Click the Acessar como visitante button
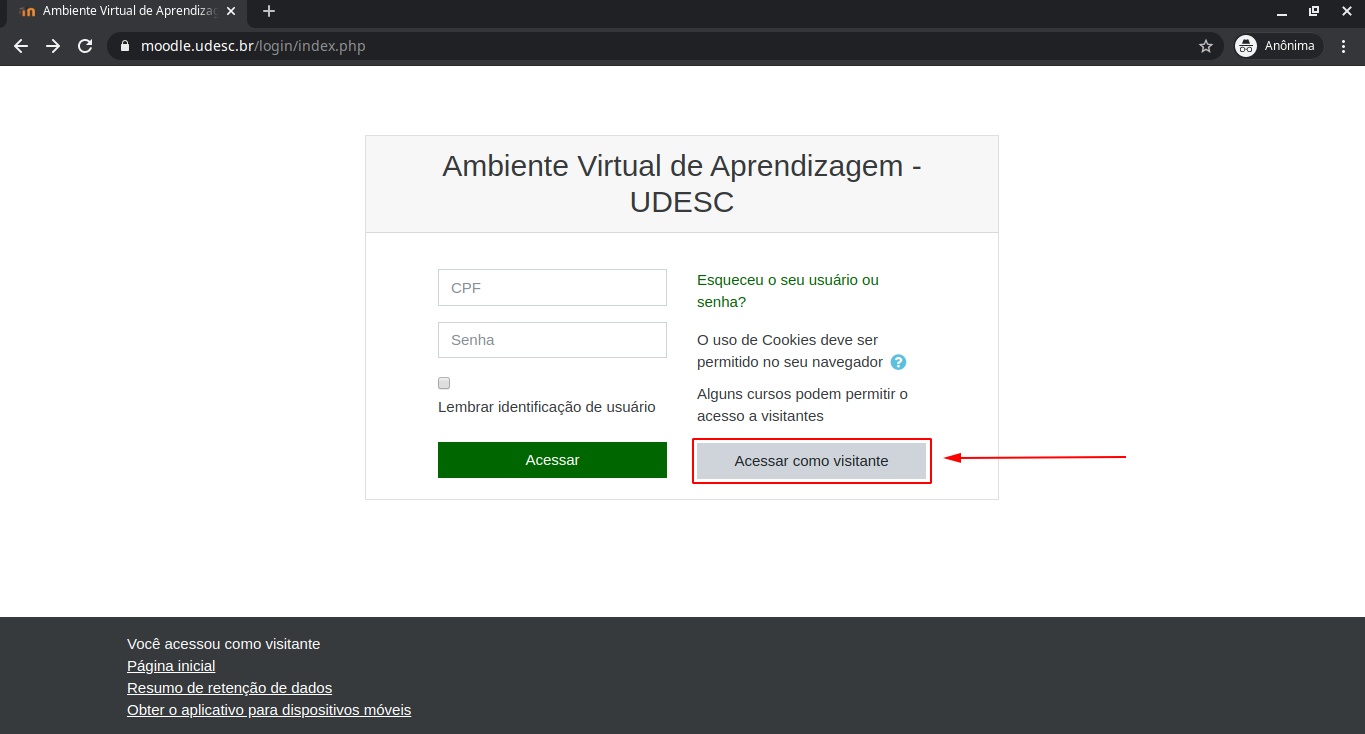 click(811, 461)
